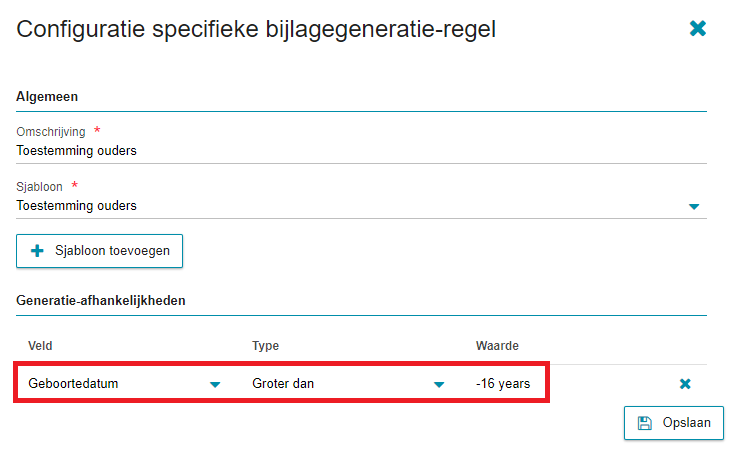Click the Type column header

[266, 346]
